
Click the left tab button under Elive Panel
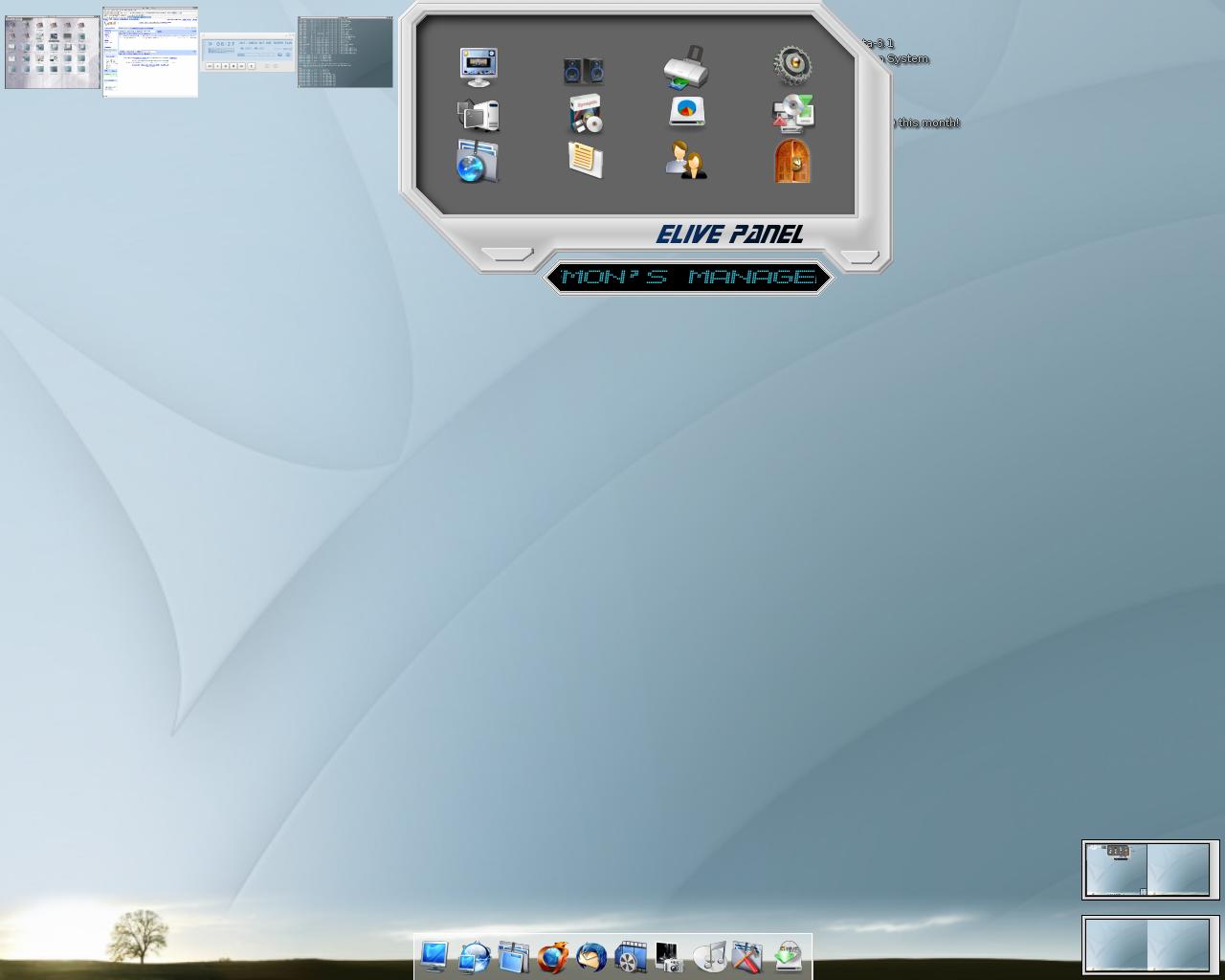[x=507, y=255]
